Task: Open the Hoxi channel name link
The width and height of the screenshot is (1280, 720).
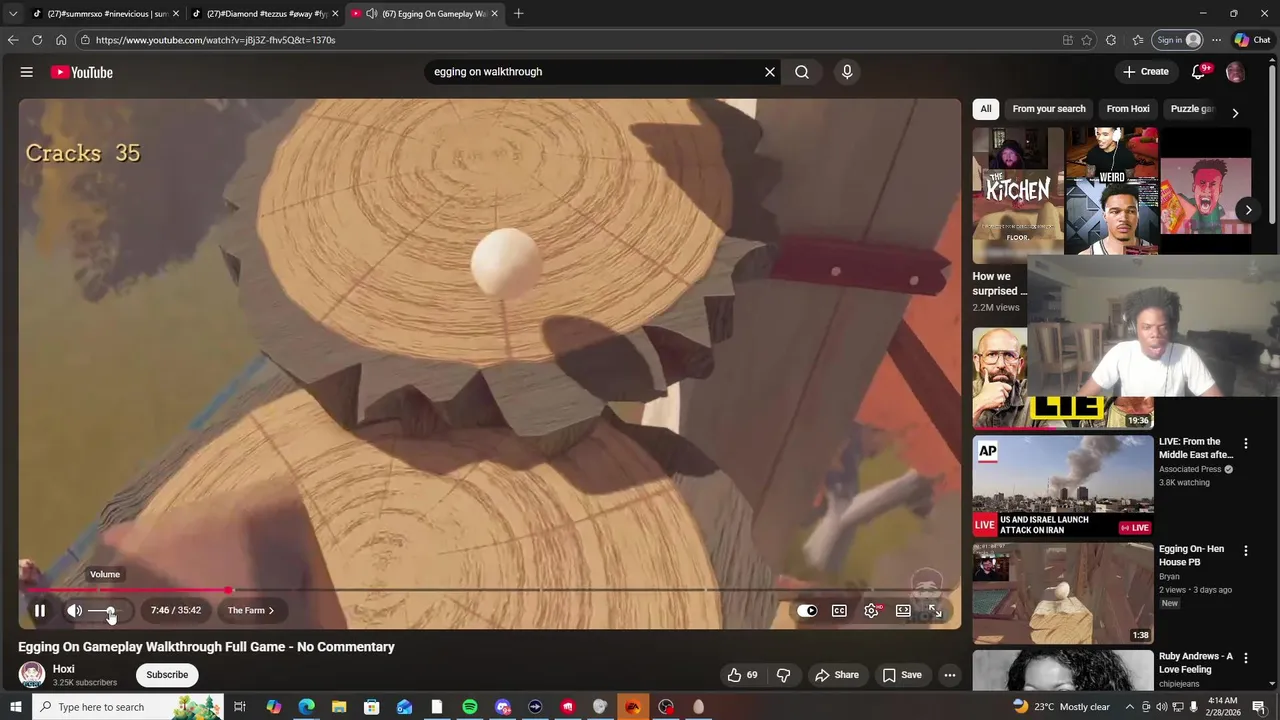Action: click(63, 669)
